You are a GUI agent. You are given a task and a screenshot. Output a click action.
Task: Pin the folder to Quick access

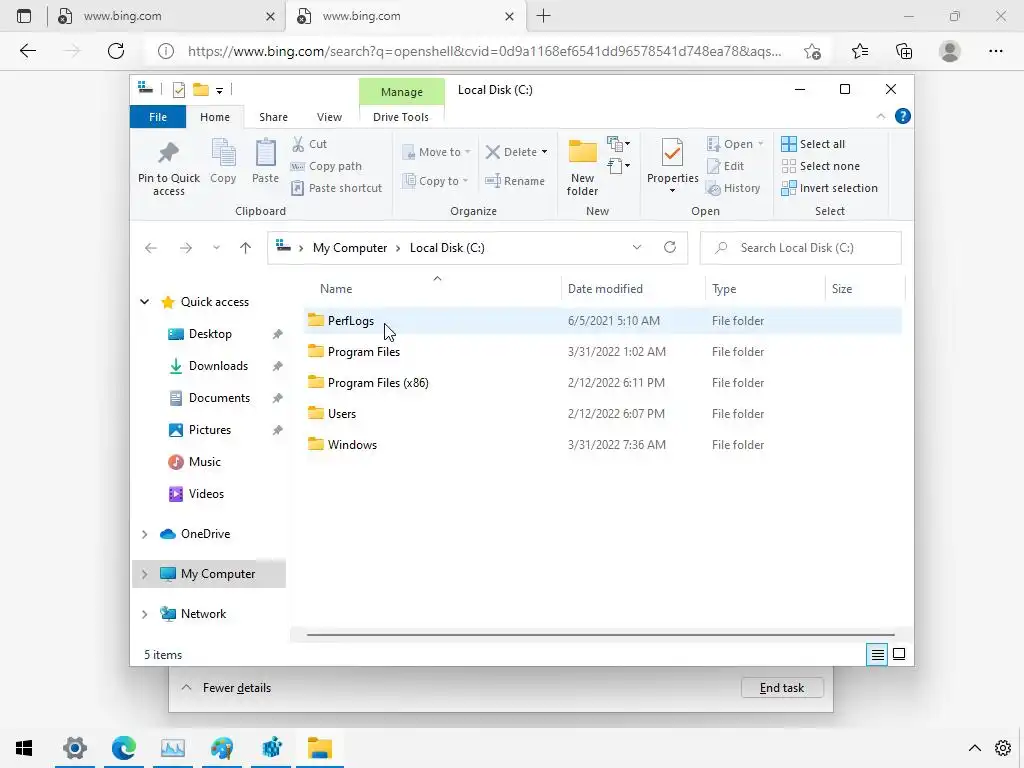click(x=168, y=168)
